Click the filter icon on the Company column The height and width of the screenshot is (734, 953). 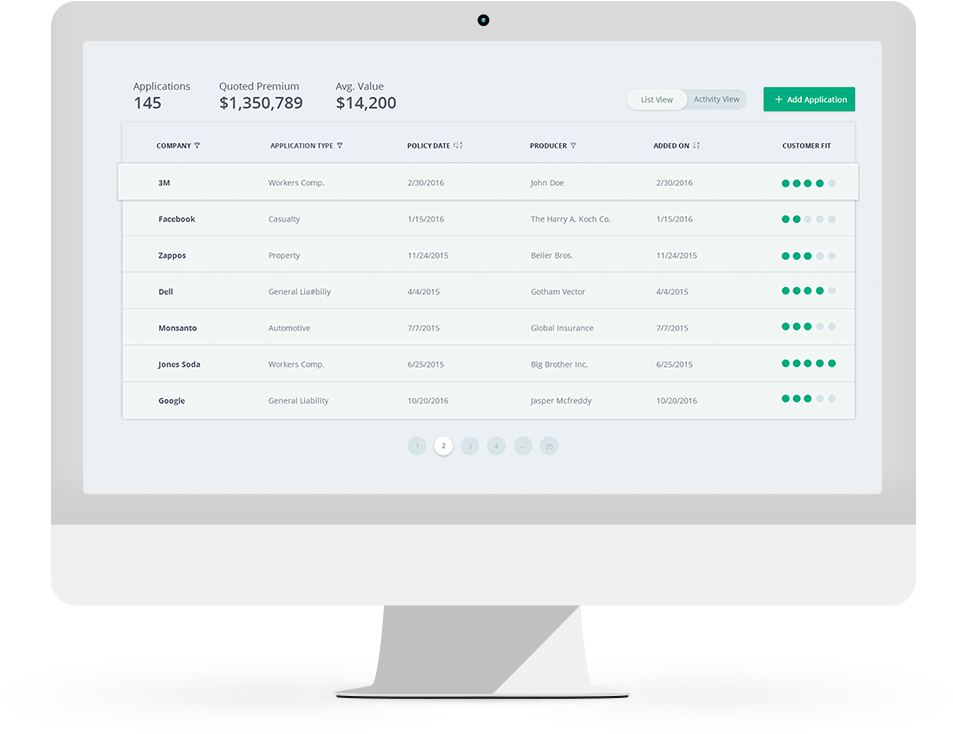pyautogui.click(x=197, y=146)
